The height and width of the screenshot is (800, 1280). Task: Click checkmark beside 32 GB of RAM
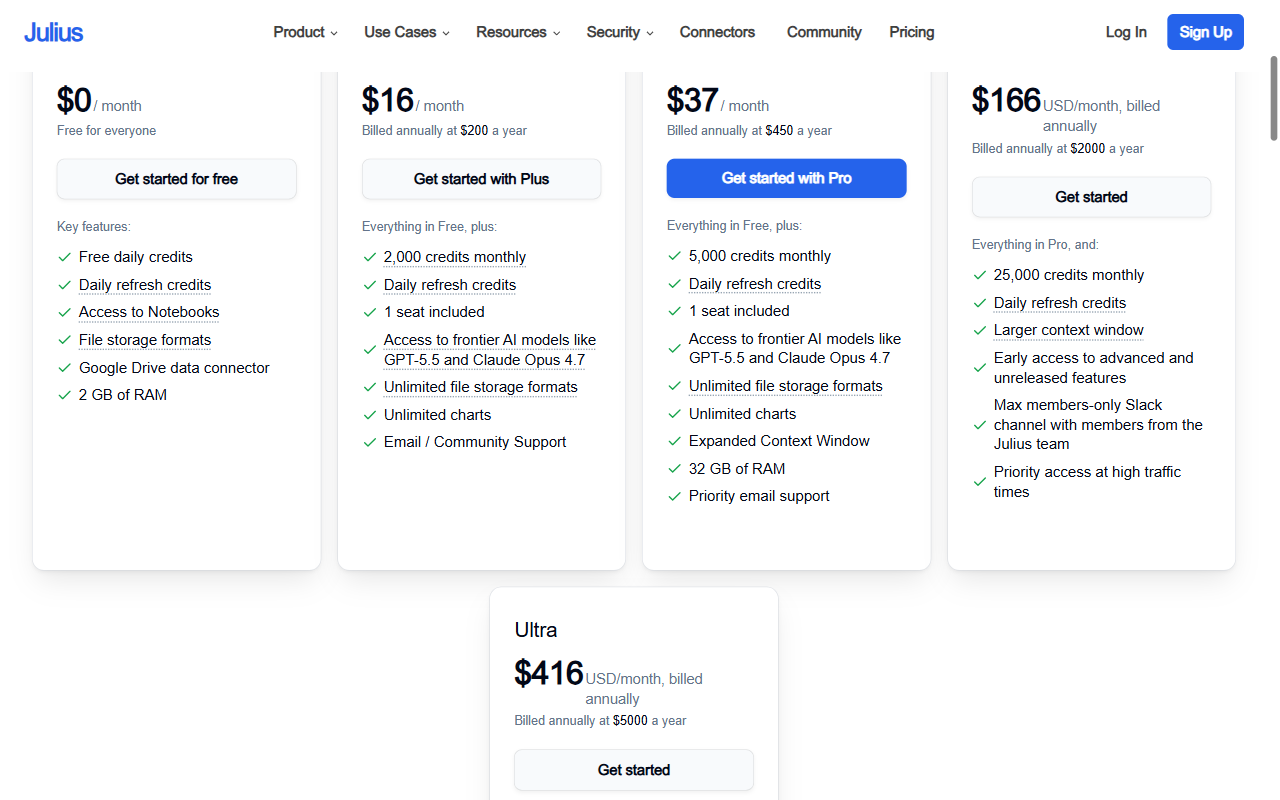(x=675, y=469)
